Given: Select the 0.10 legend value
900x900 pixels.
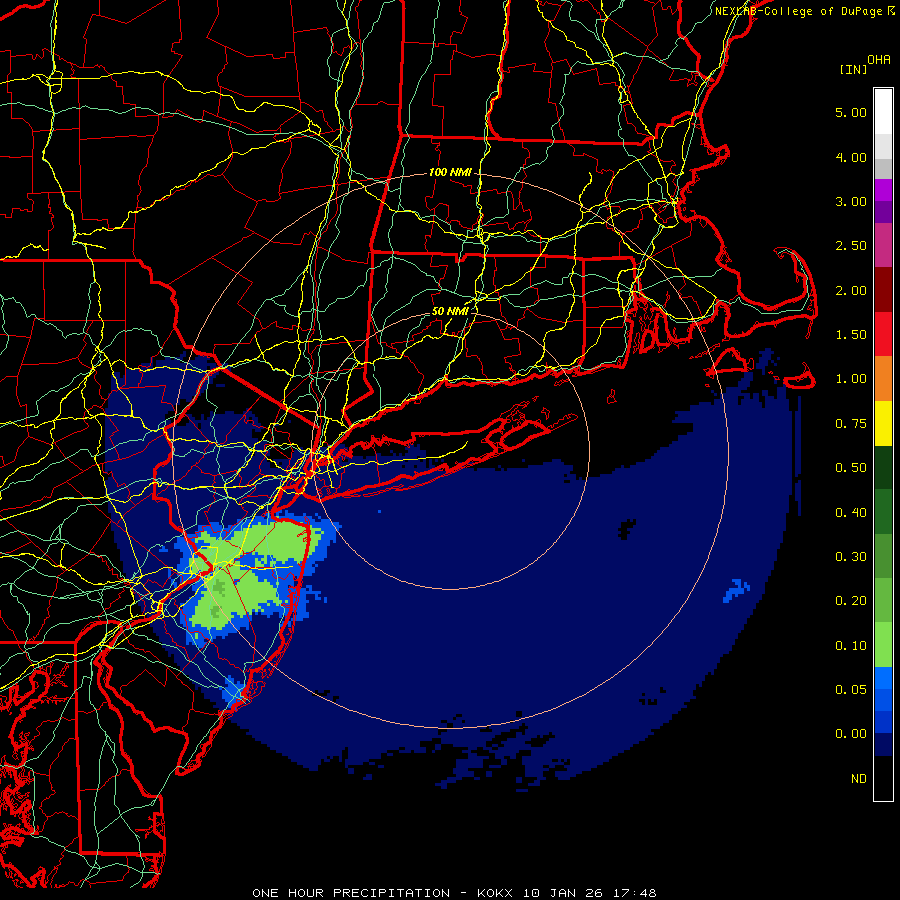Looking at the screenshot, I should 851,646.
